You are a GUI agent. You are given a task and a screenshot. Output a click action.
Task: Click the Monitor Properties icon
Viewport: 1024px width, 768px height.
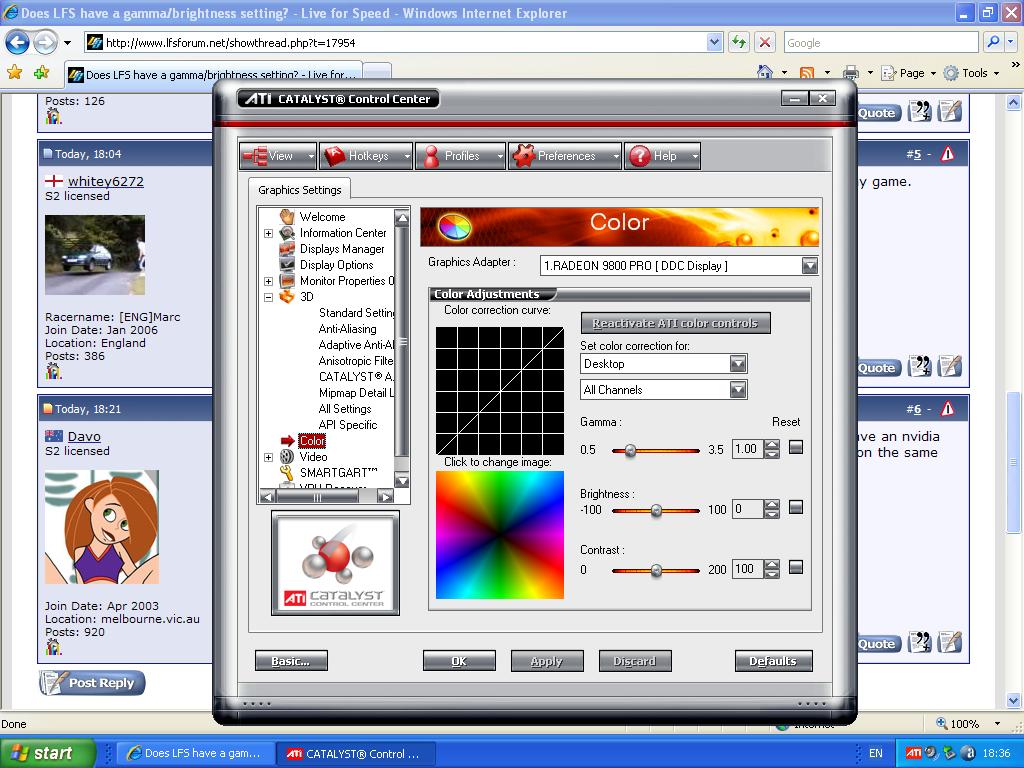tap(287, 281)
